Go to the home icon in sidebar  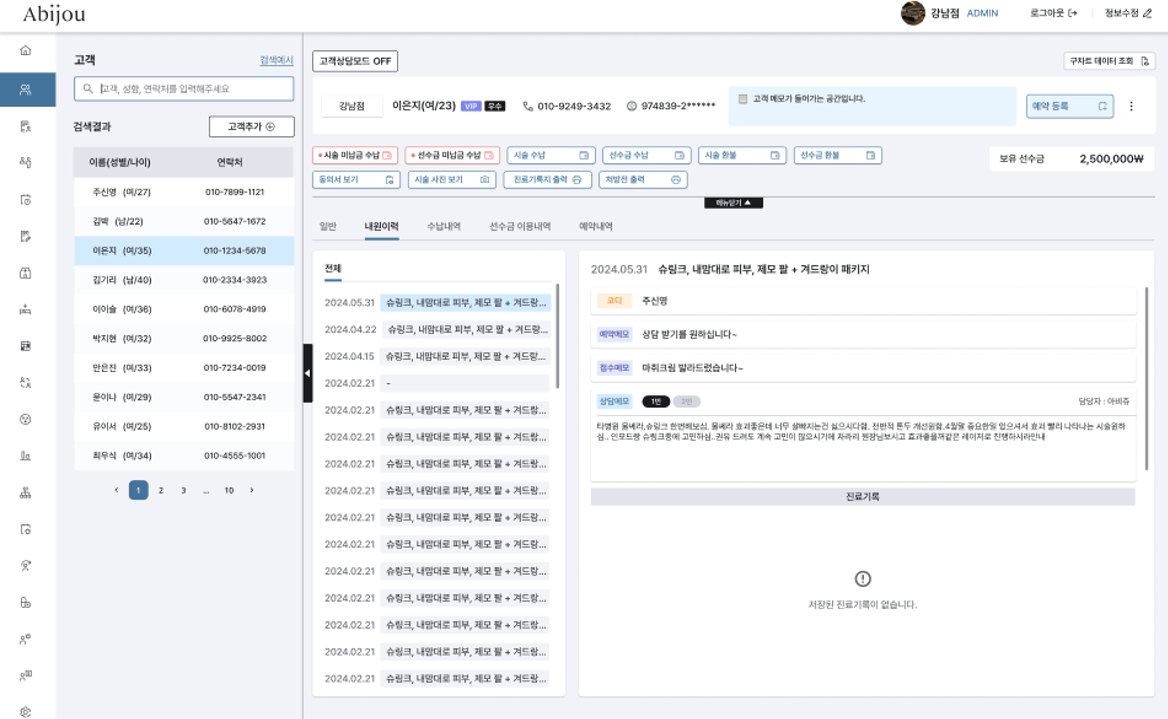point(25,51)
